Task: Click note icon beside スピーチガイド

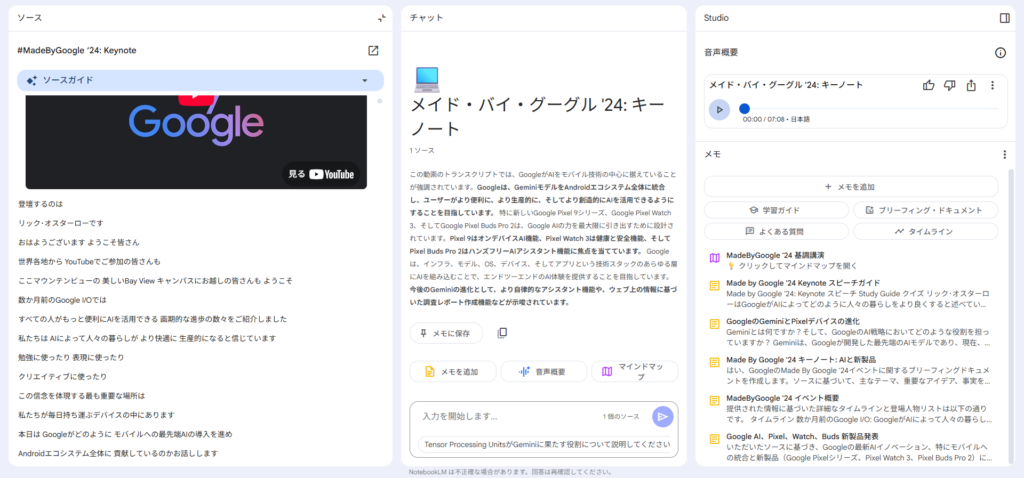Action: pos(714,285)
